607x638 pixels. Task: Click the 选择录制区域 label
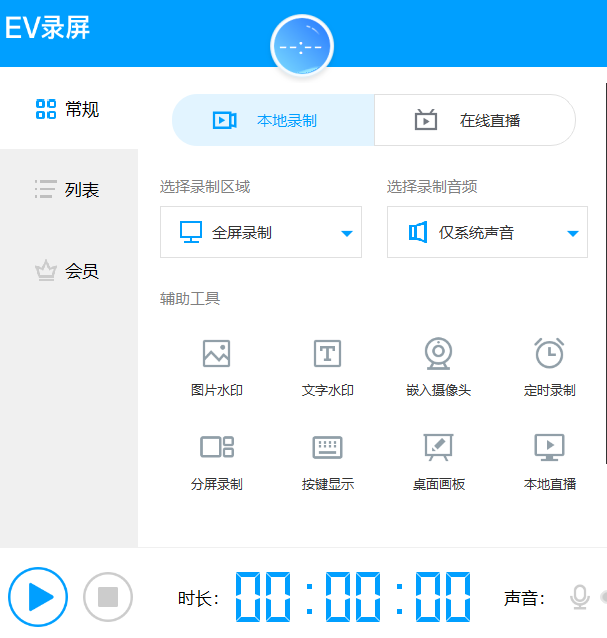point(205,187)
